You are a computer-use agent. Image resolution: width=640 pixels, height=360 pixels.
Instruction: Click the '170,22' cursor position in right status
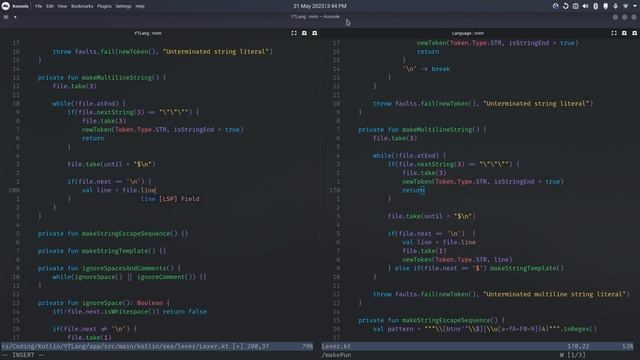tap(578, 346)
